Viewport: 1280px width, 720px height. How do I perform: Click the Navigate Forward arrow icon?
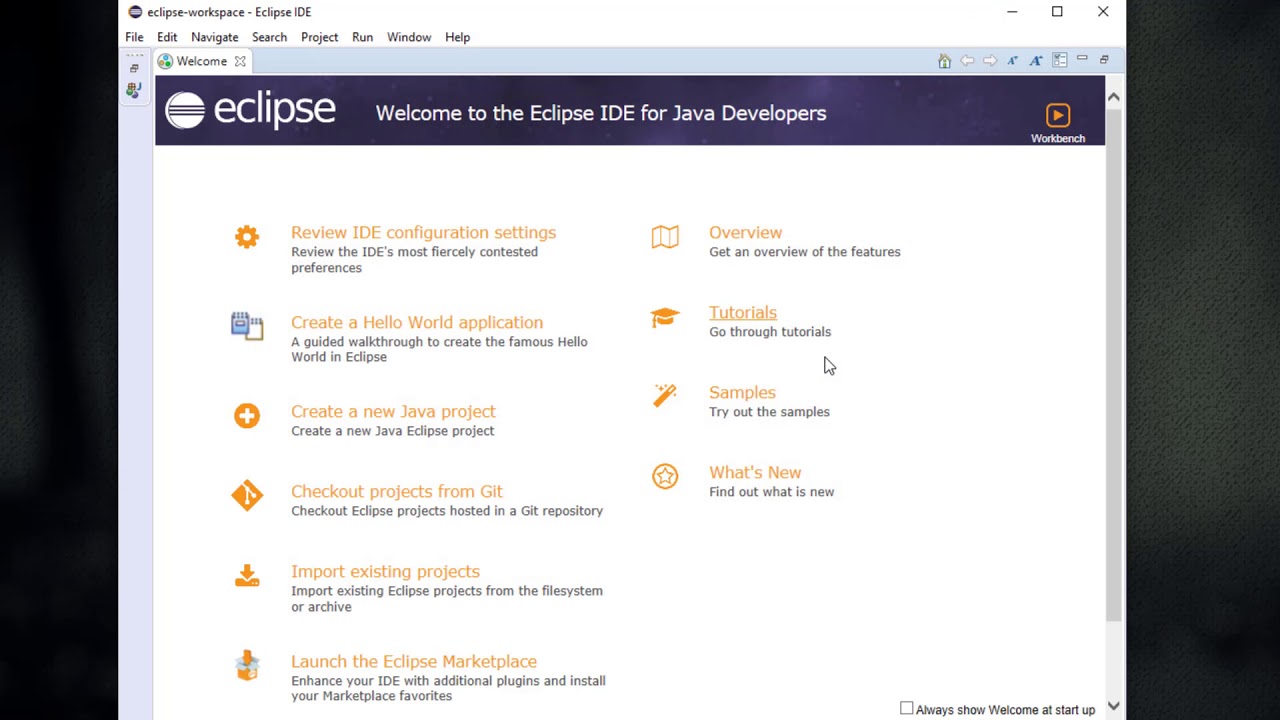[990, 61]
